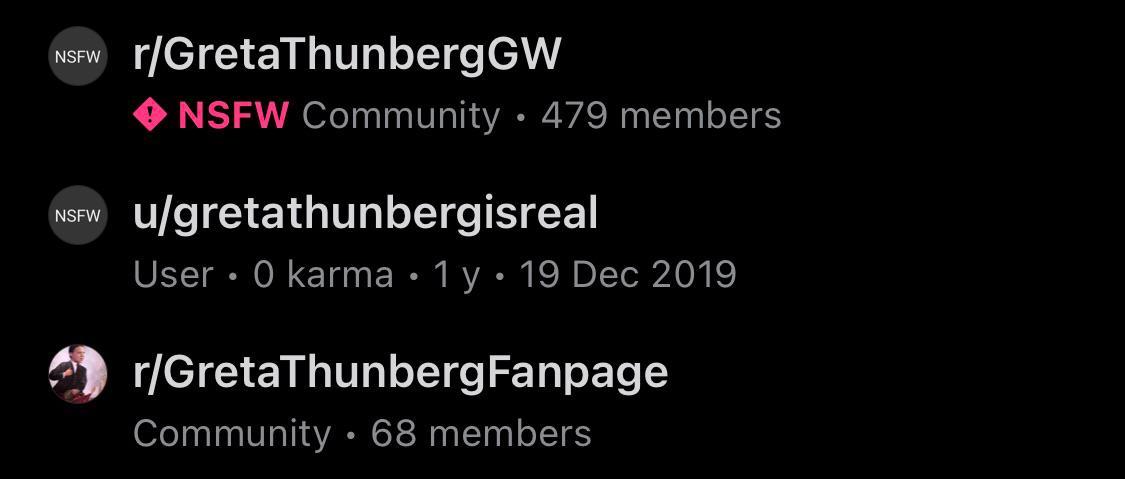The height and width of the screenshot is (479, 1125).
Task: Click Community label next to pink NSFW tag
Action: click(401, 116)
